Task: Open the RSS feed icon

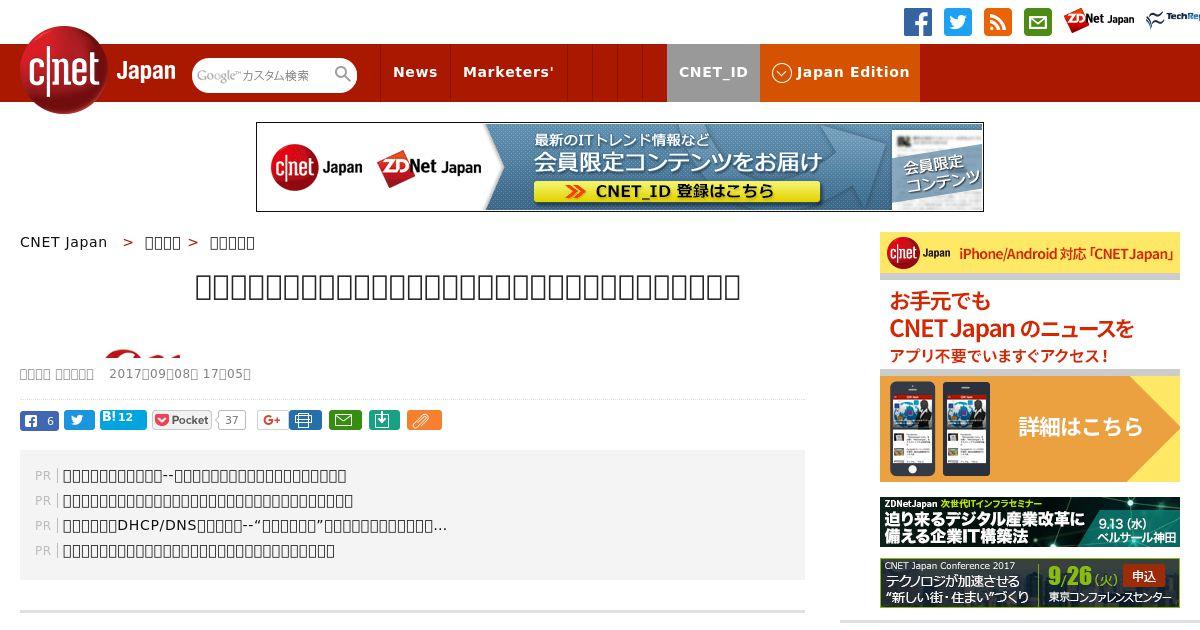Action: coord(998,22)
